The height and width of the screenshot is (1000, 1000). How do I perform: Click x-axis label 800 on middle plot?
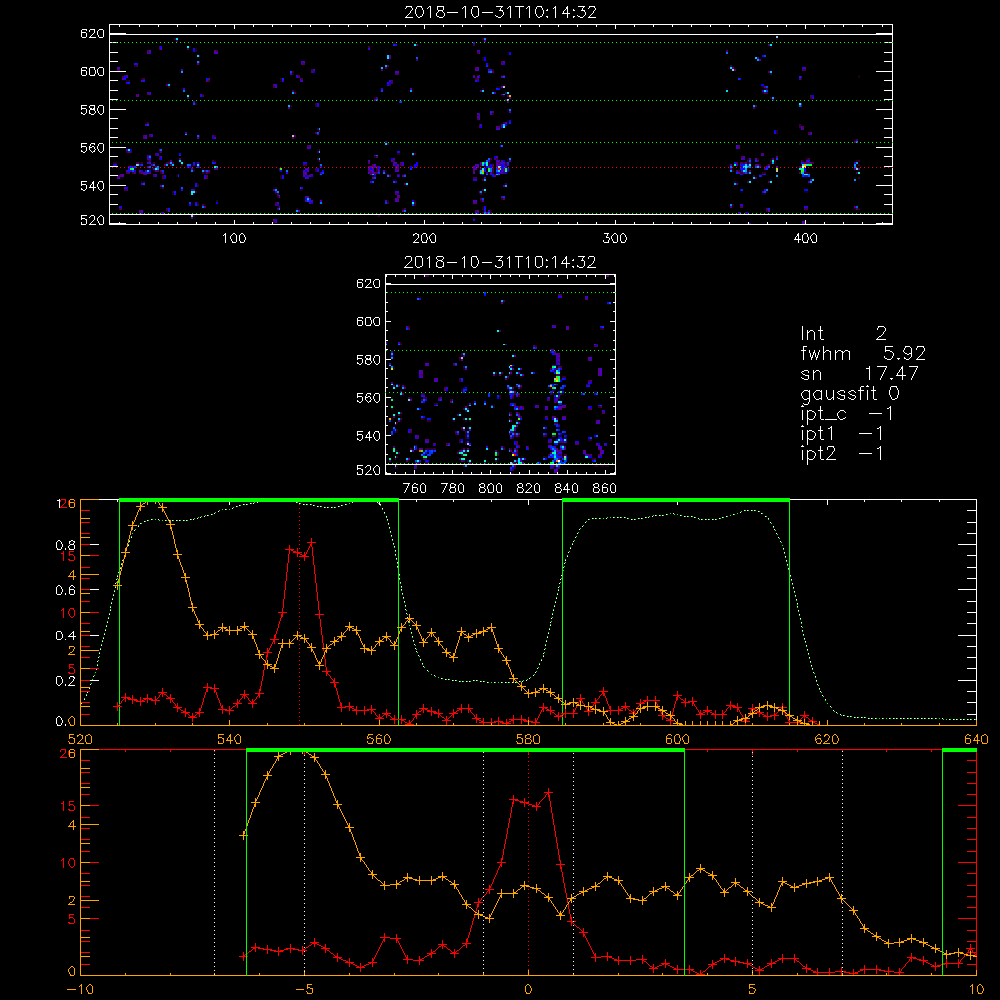[490, 489]
